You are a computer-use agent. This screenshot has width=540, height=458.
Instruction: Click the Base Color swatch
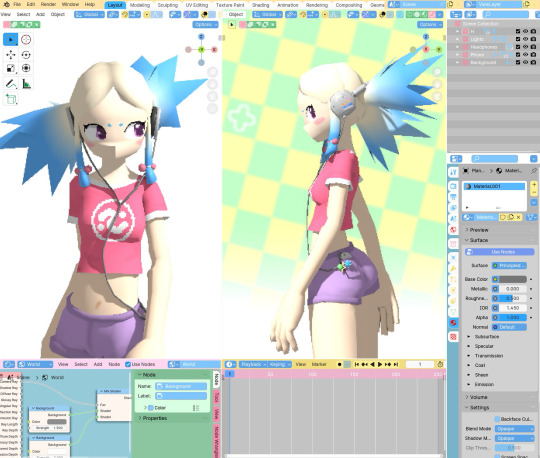tap(513, 279)
